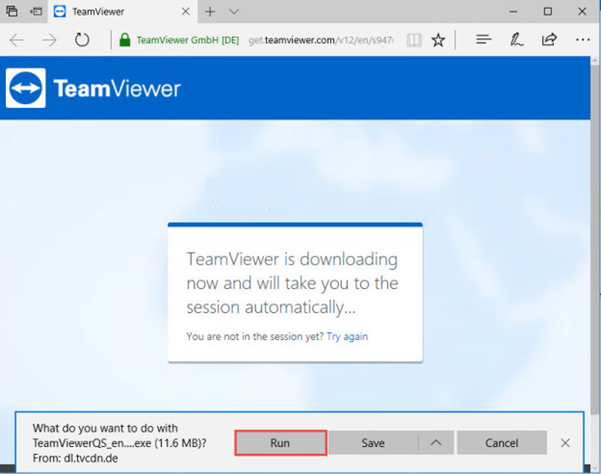This screenshot has height=474, width=601.
Task: Add page to favorites with the star
Action: tap(438, 39)
